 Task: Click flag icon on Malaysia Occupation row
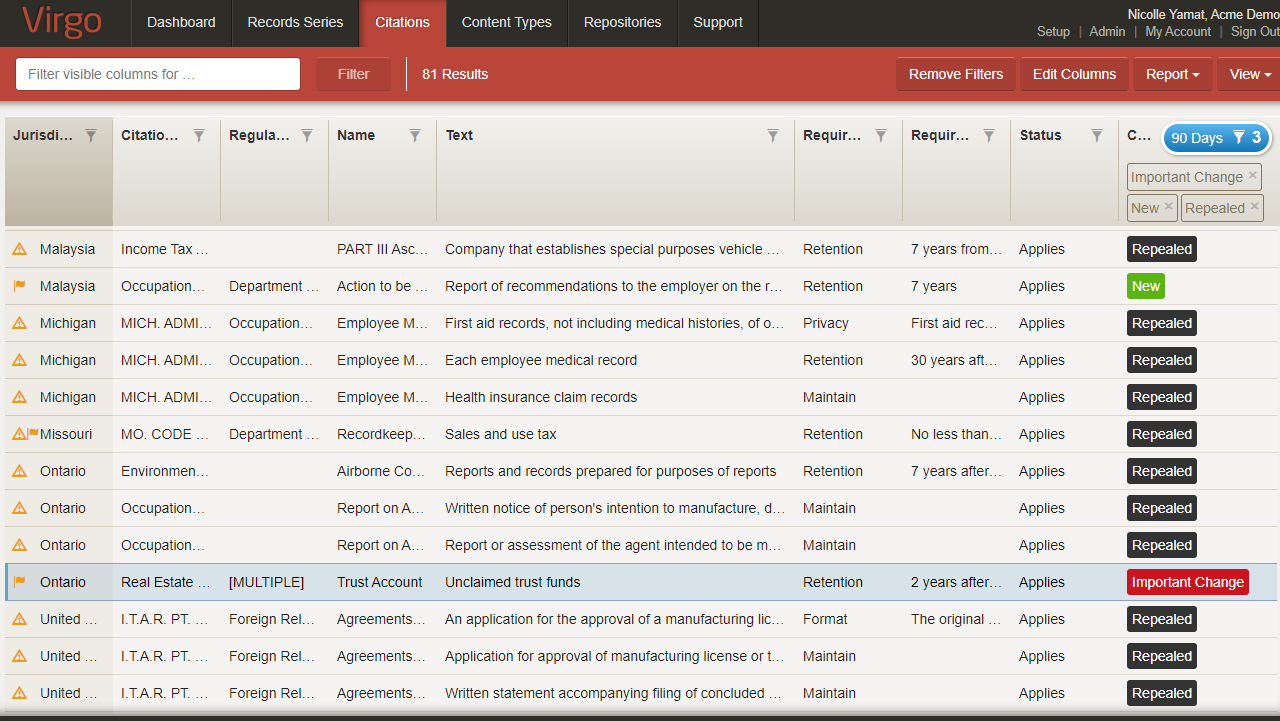click(x=19, y=286)
